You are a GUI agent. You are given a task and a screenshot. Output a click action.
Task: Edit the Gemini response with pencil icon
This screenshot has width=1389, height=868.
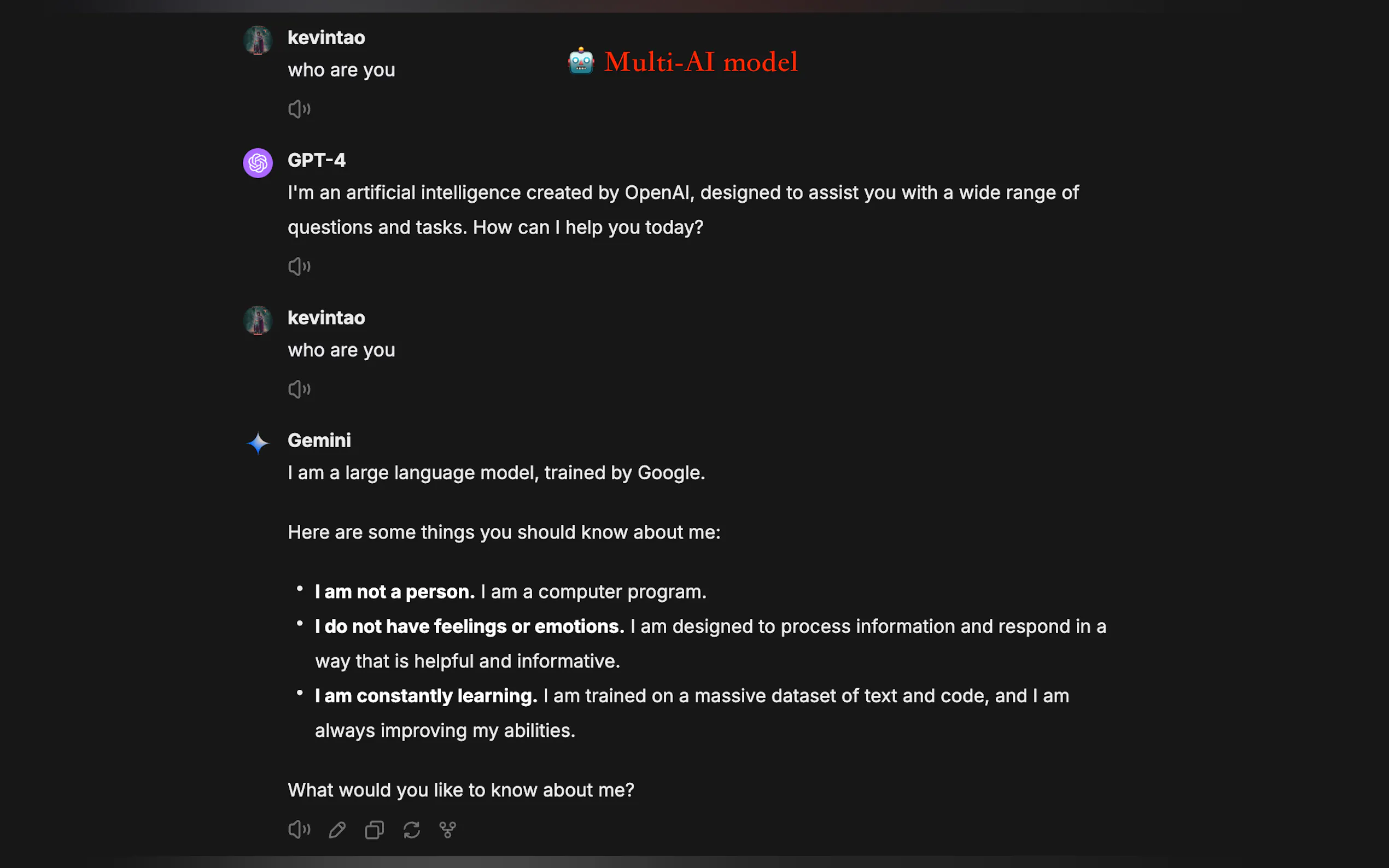(337, 830)
